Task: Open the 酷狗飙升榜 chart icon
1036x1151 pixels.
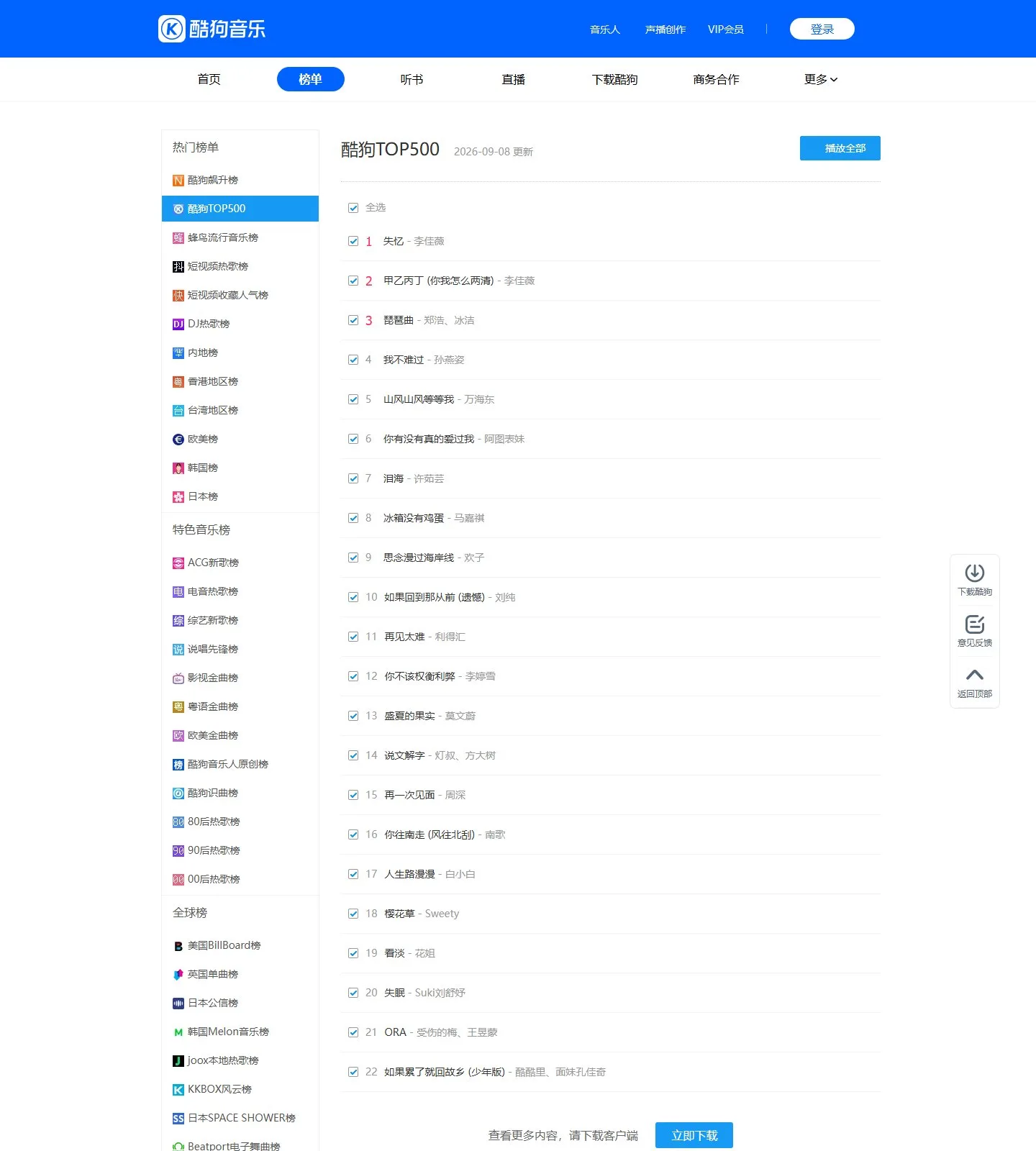Action: pyautogui.click(x=178, y=181)
